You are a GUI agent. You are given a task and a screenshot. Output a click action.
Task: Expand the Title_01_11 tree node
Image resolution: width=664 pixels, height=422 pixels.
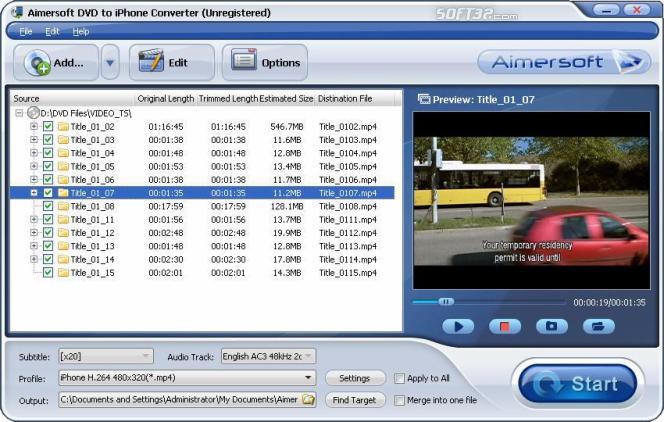[34, 219]
